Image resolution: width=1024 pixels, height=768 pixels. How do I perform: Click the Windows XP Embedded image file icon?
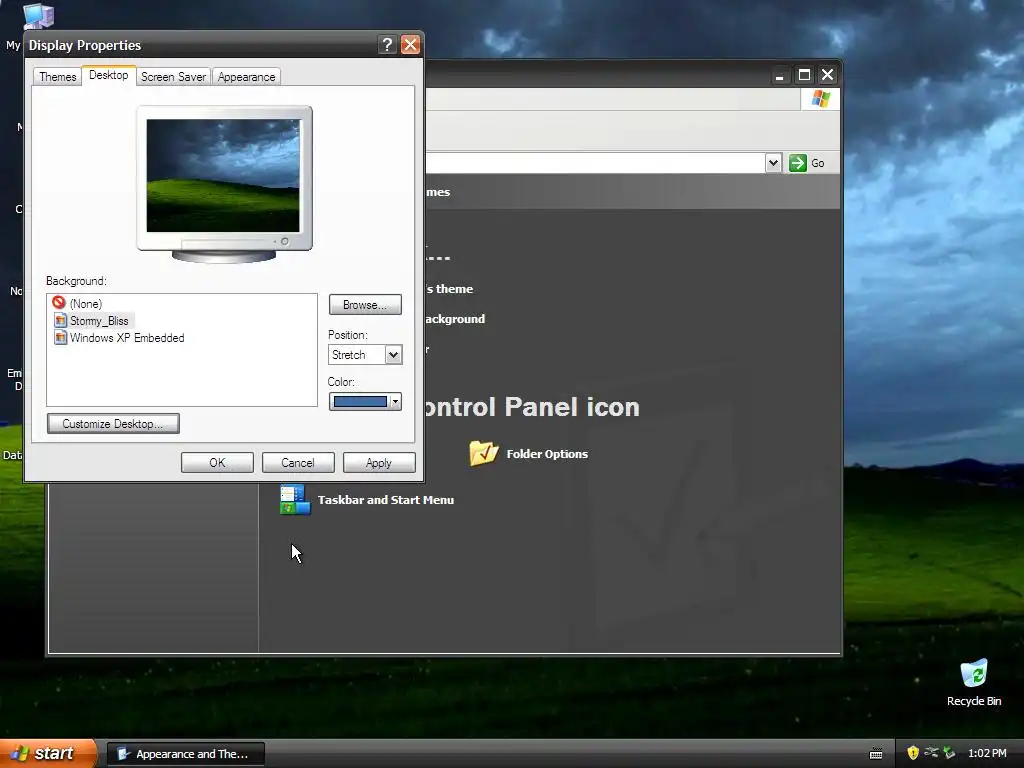[x=61, y=337]
